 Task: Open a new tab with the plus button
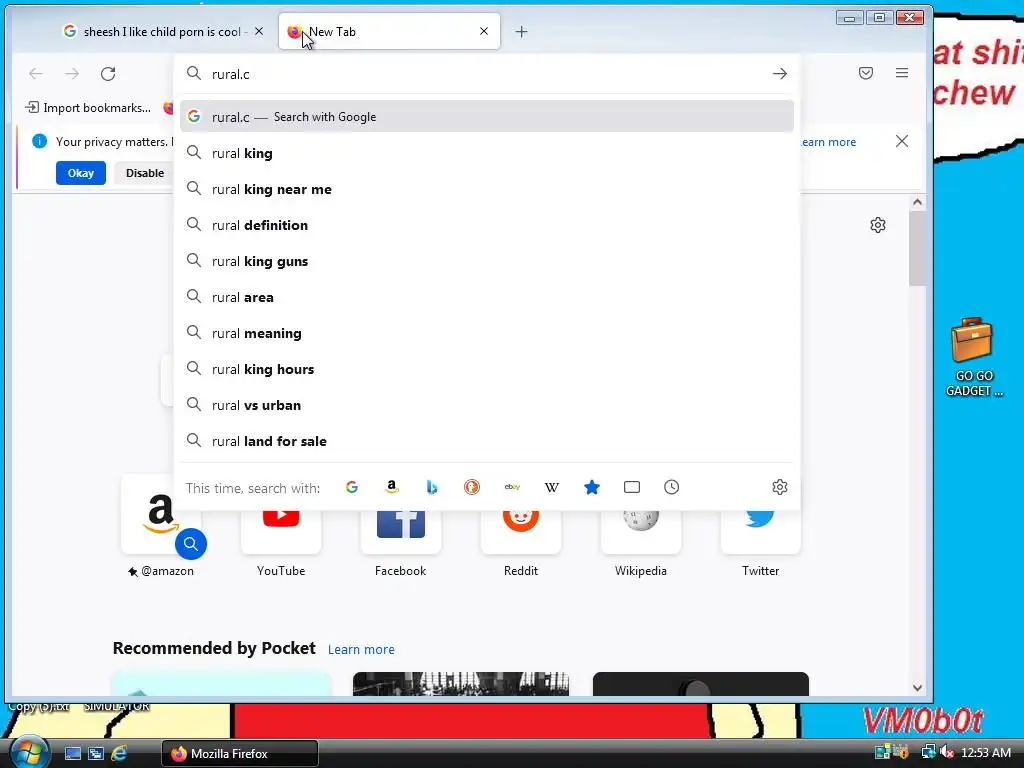tap(521, 31)
